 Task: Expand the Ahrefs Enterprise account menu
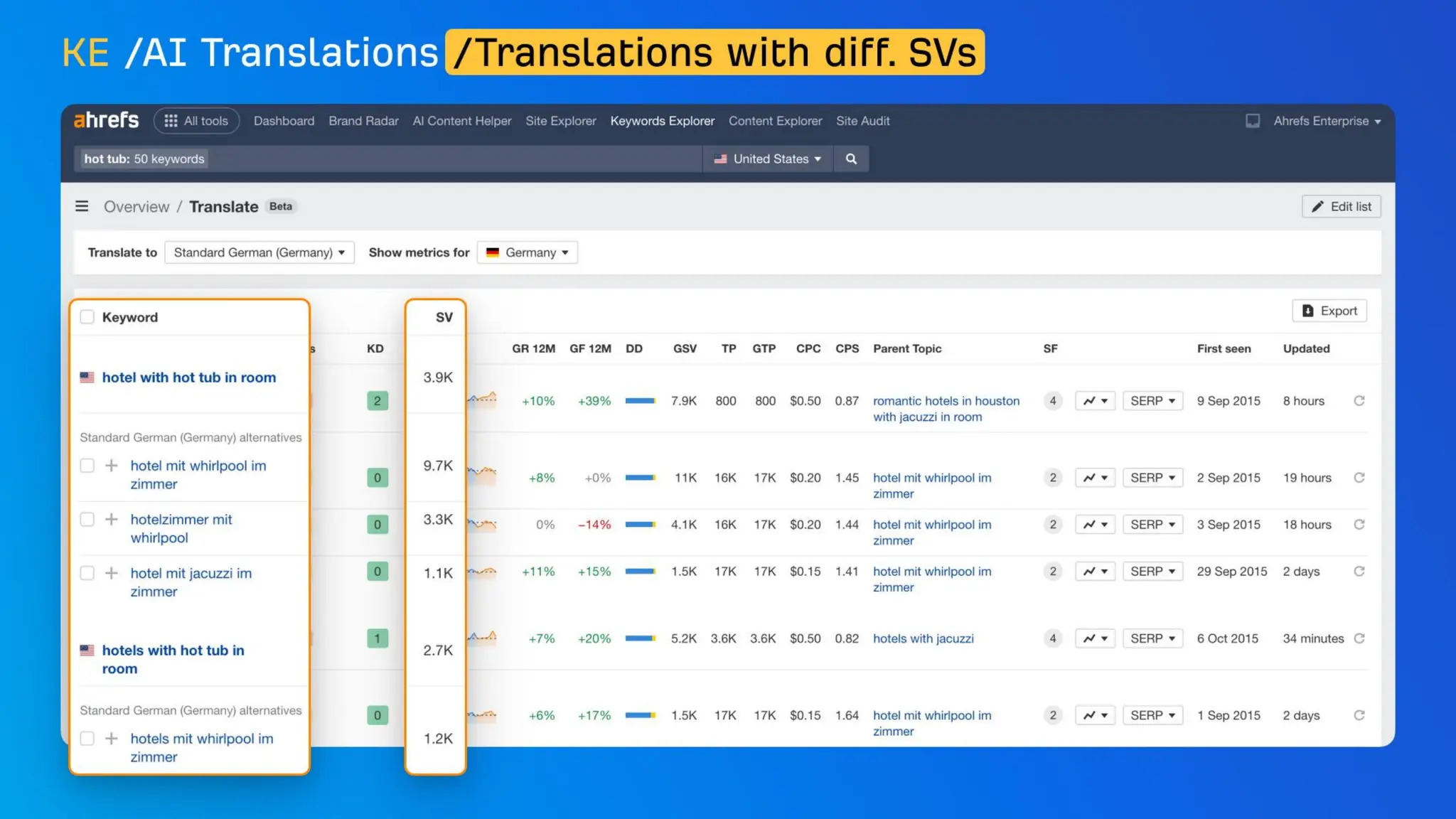pos(1327,121)
